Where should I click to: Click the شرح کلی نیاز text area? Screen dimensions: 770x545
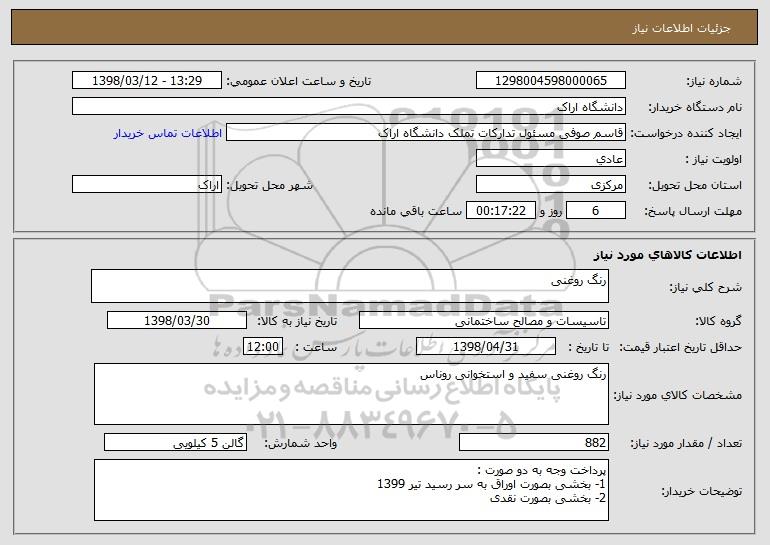click(x=350, y=286)
